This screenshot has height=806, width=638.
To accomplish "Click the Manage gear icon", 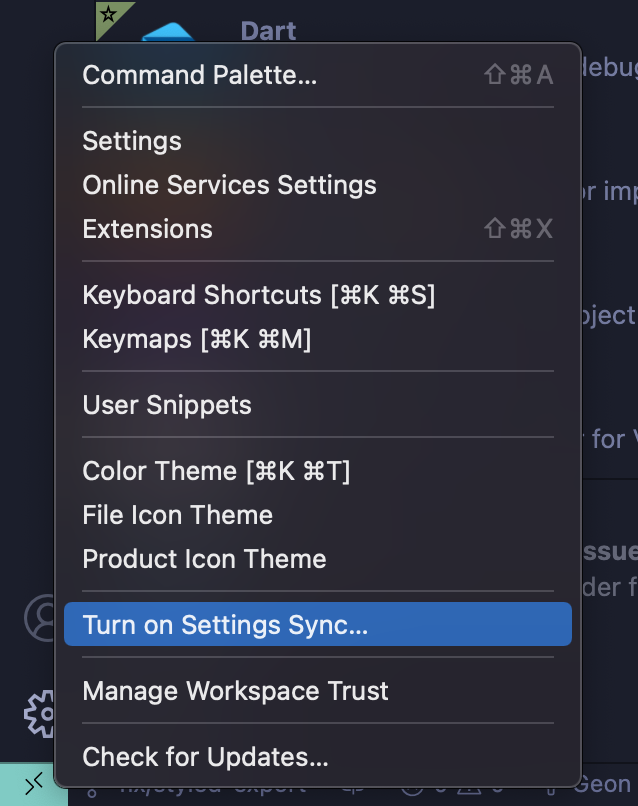I will point(40,714).
